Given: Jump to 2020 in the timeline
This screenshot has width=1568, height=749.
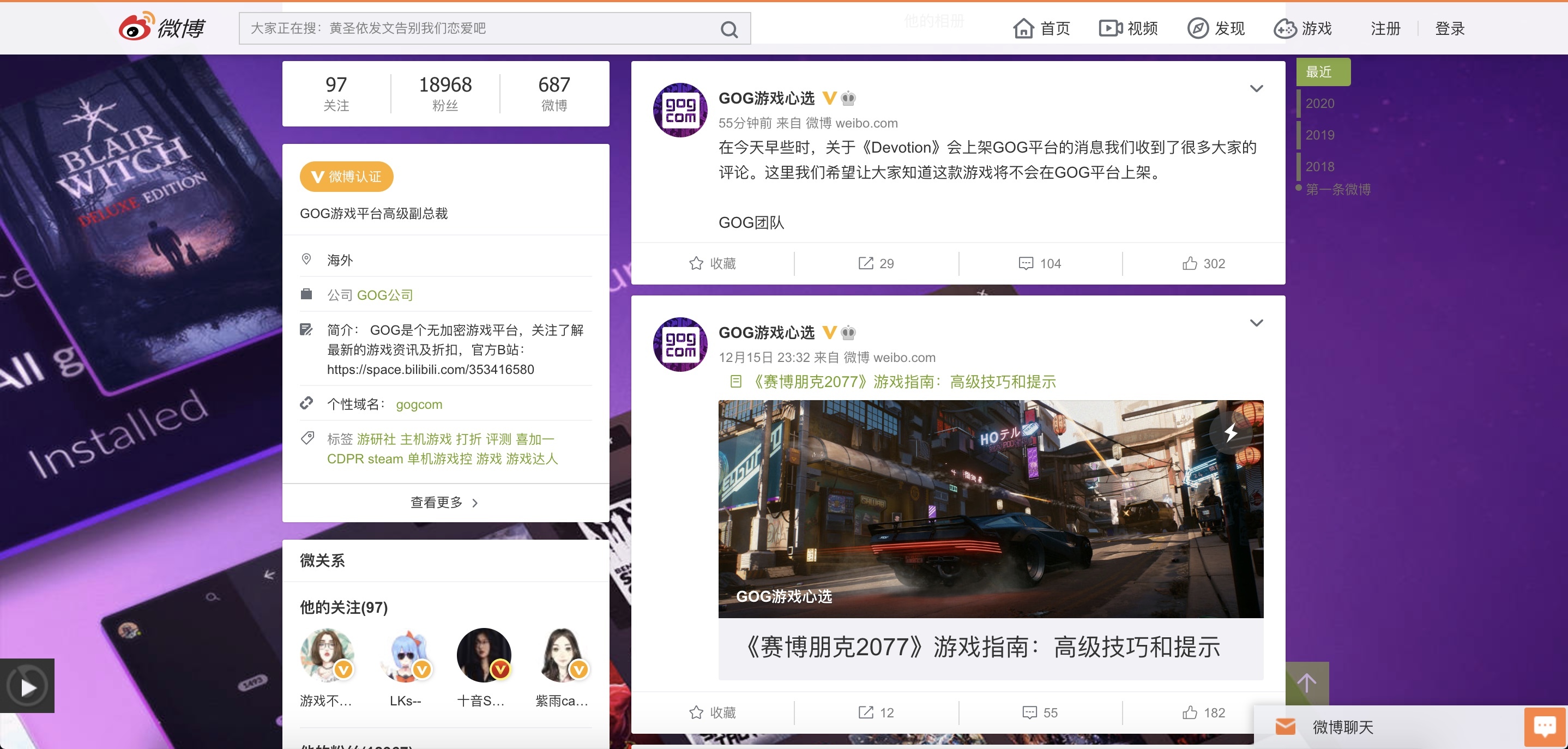Looking at the screenshot, I should click(1319, 104).
